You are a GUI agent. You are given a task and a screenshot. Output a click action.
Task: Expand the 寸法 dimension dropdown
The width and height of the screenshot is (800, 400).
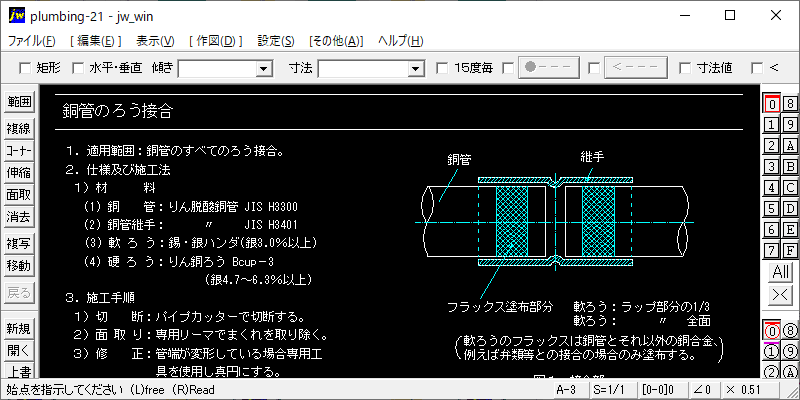(x=416, y=68)
